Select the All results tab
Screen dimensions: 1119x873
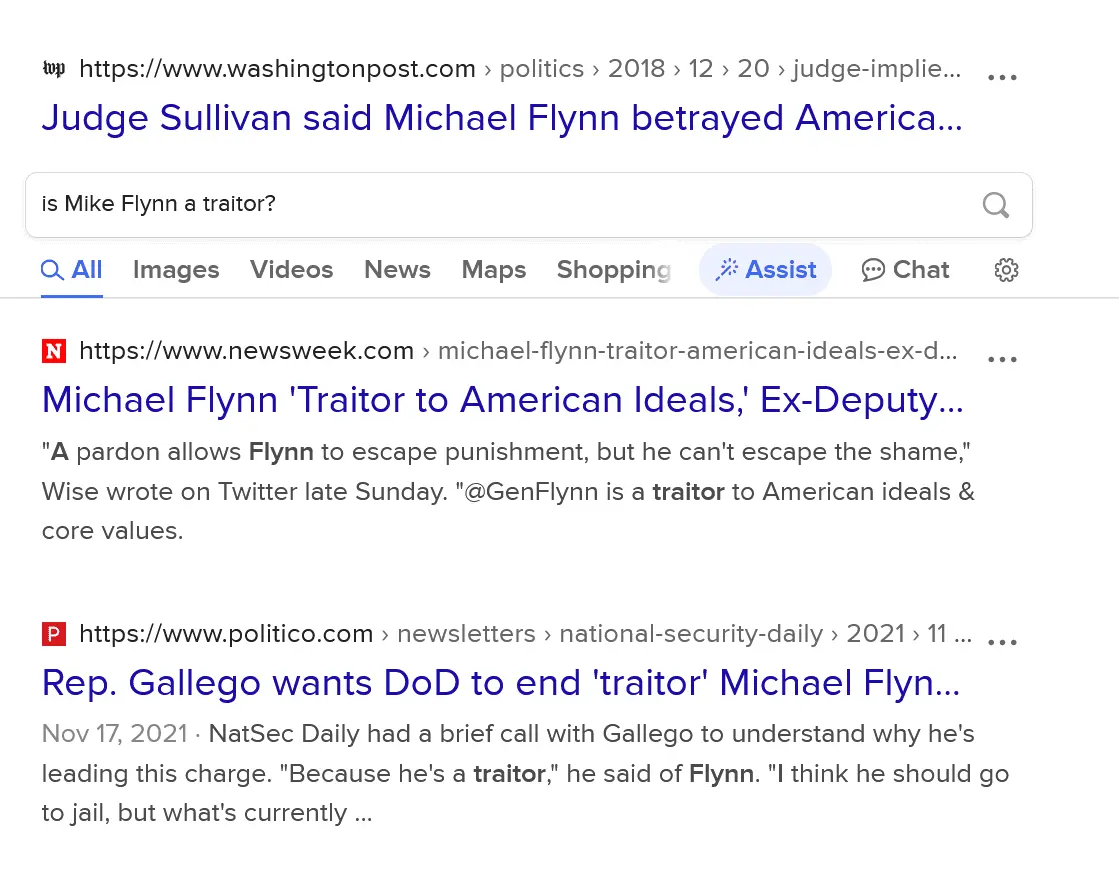point(72,270)
